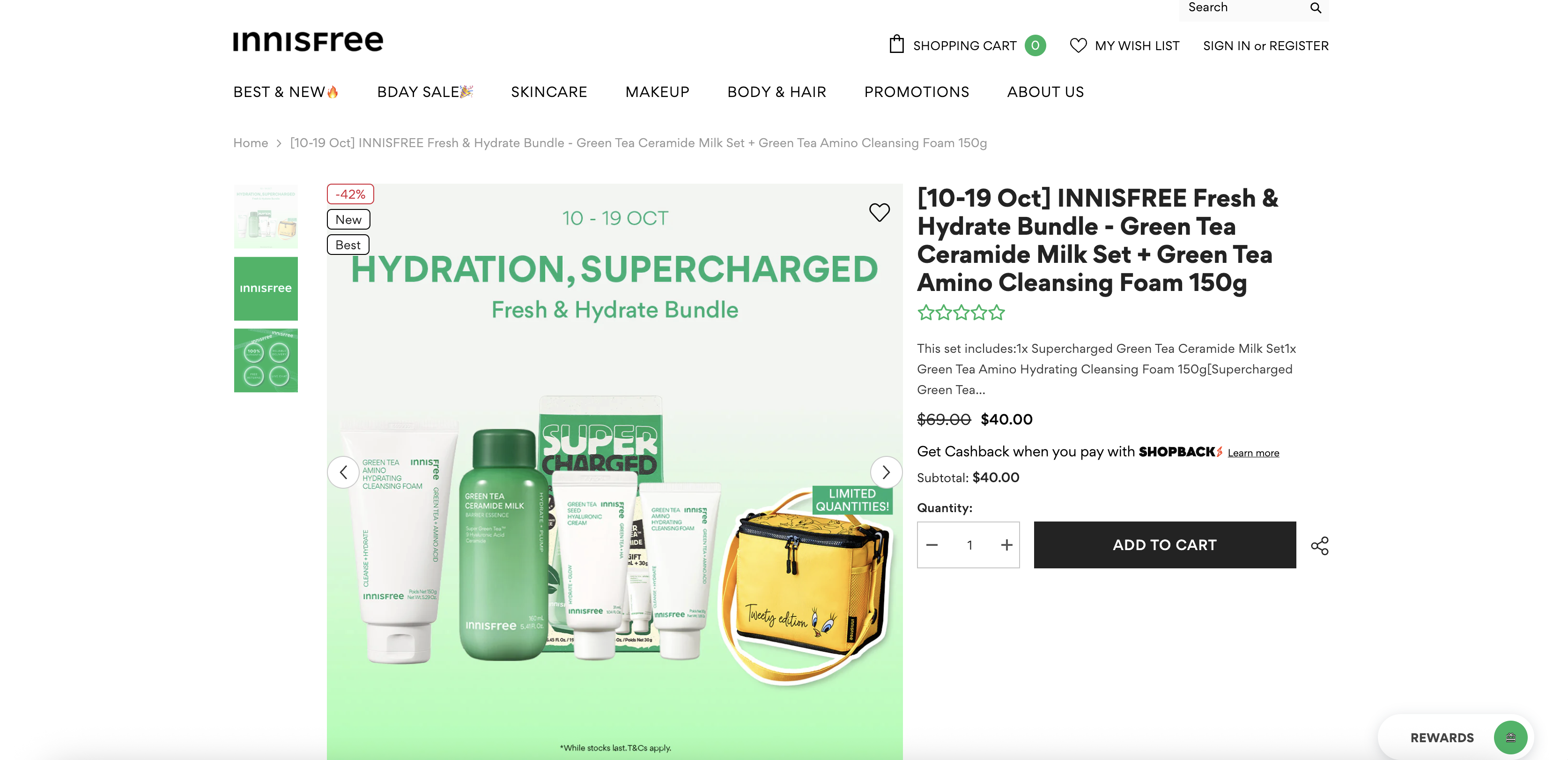Select the green innisfree logo thumbnail
The image size is (1568, 760).
[x=266, y=289]
